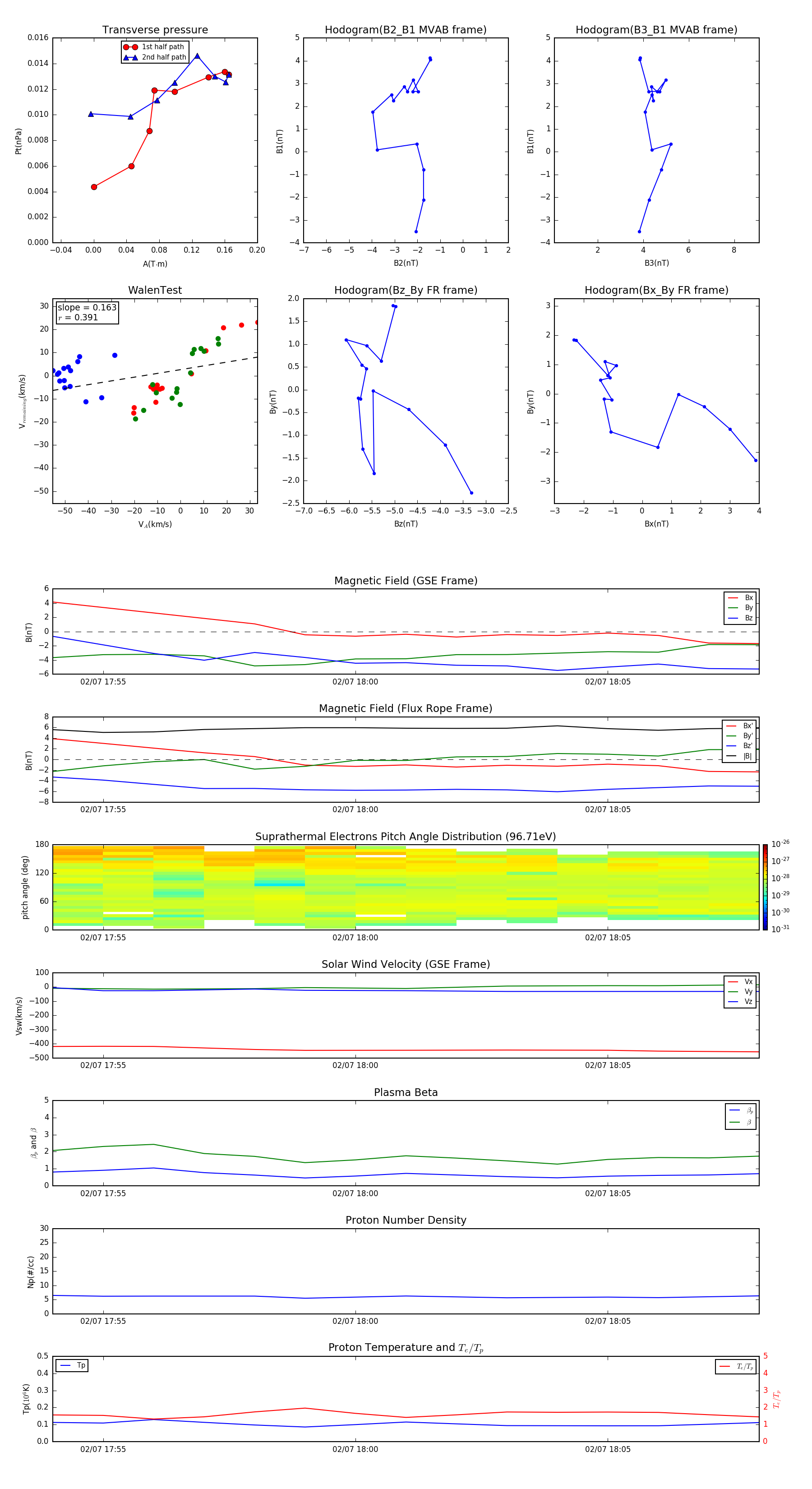Click the highest blue triangle in Transverse pressure
This screenshot has width=812, height=1489.
tap(197, 56)
